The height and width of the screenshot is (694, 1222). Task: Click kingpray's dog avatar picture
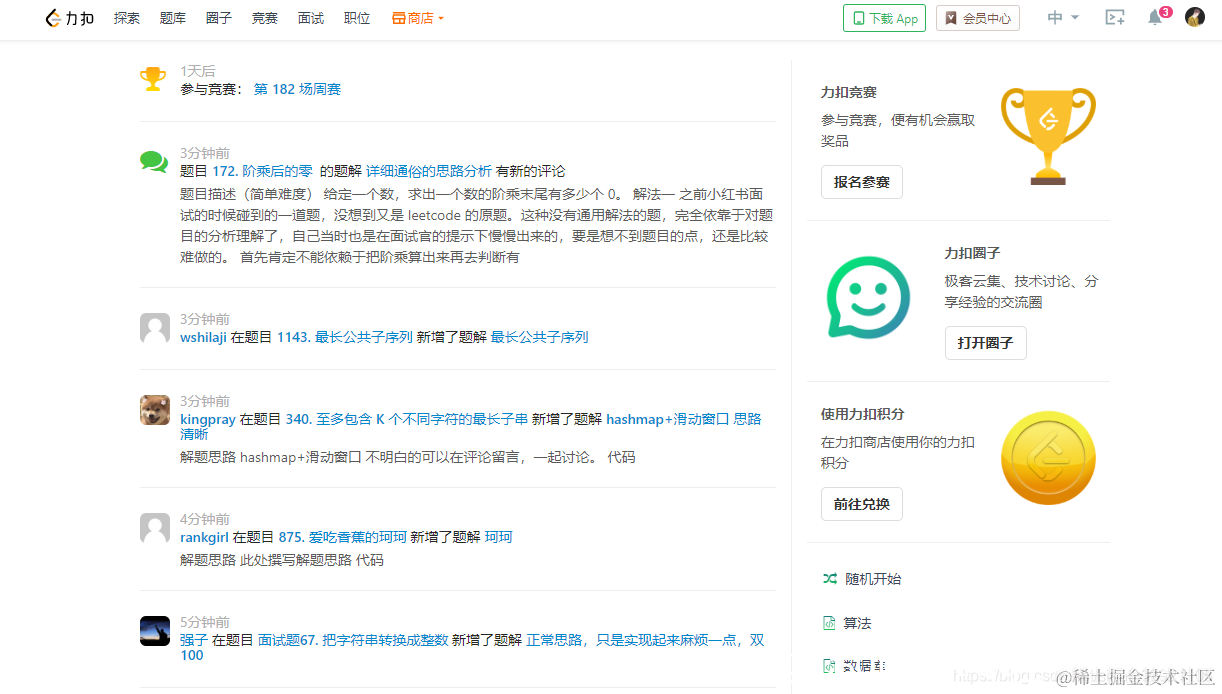155,410
